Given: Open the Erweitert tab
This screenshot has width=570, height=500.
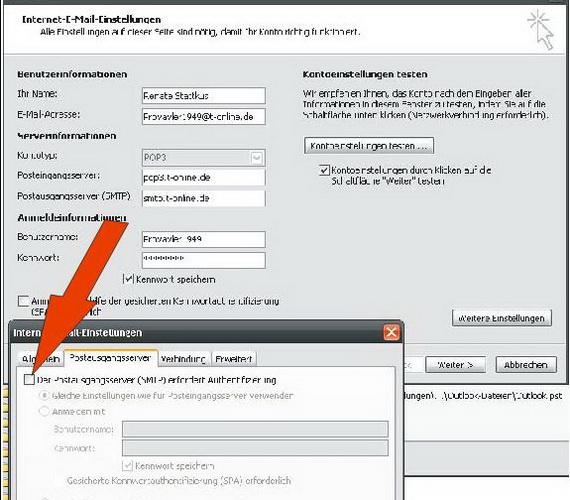Looking at the screenshot, I should click(234, 359).
